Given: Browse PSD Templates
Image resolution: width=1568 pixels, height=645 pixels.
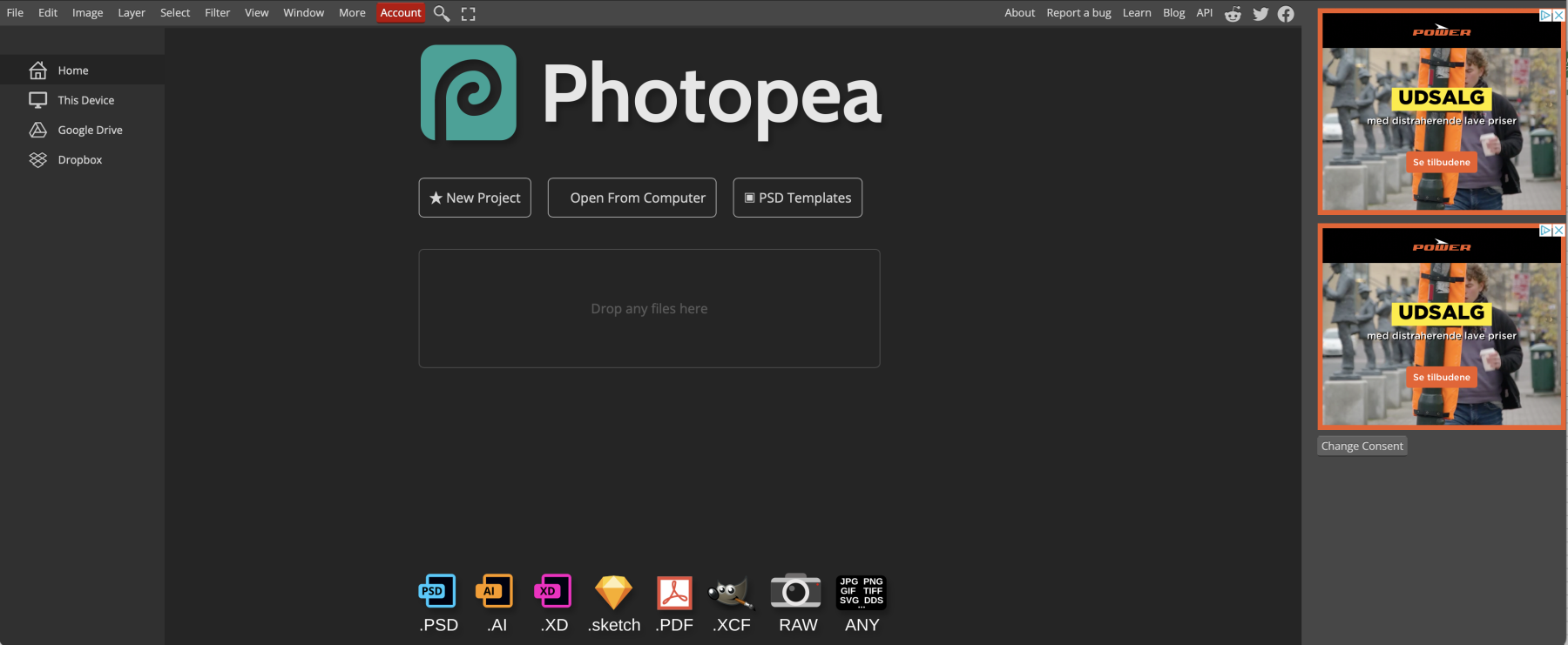Looking at the screenshot, I should click(798, 198).
